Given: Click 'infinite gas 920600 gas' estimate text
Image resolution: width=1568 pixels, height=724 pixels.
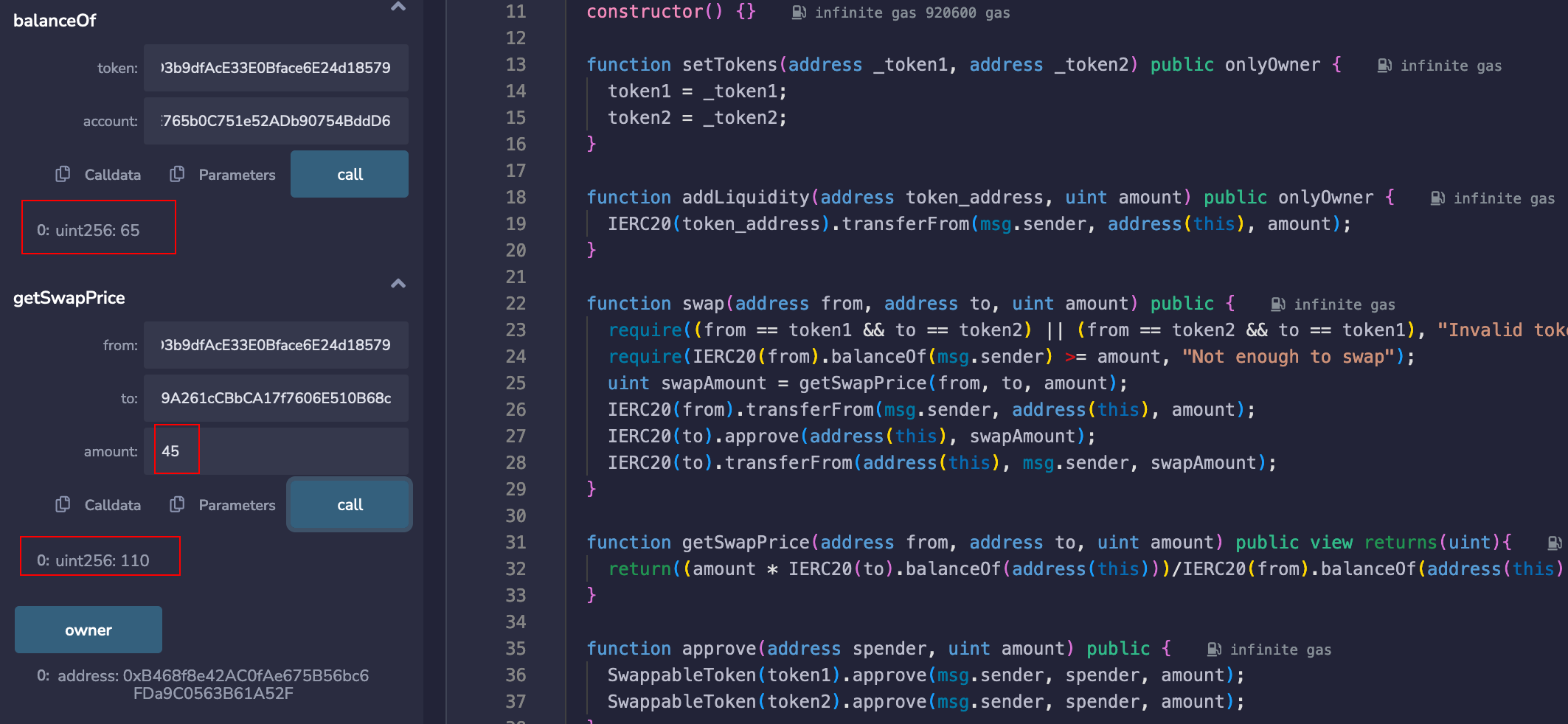Looking at the screenshot, I should click(x=912, y=13).
